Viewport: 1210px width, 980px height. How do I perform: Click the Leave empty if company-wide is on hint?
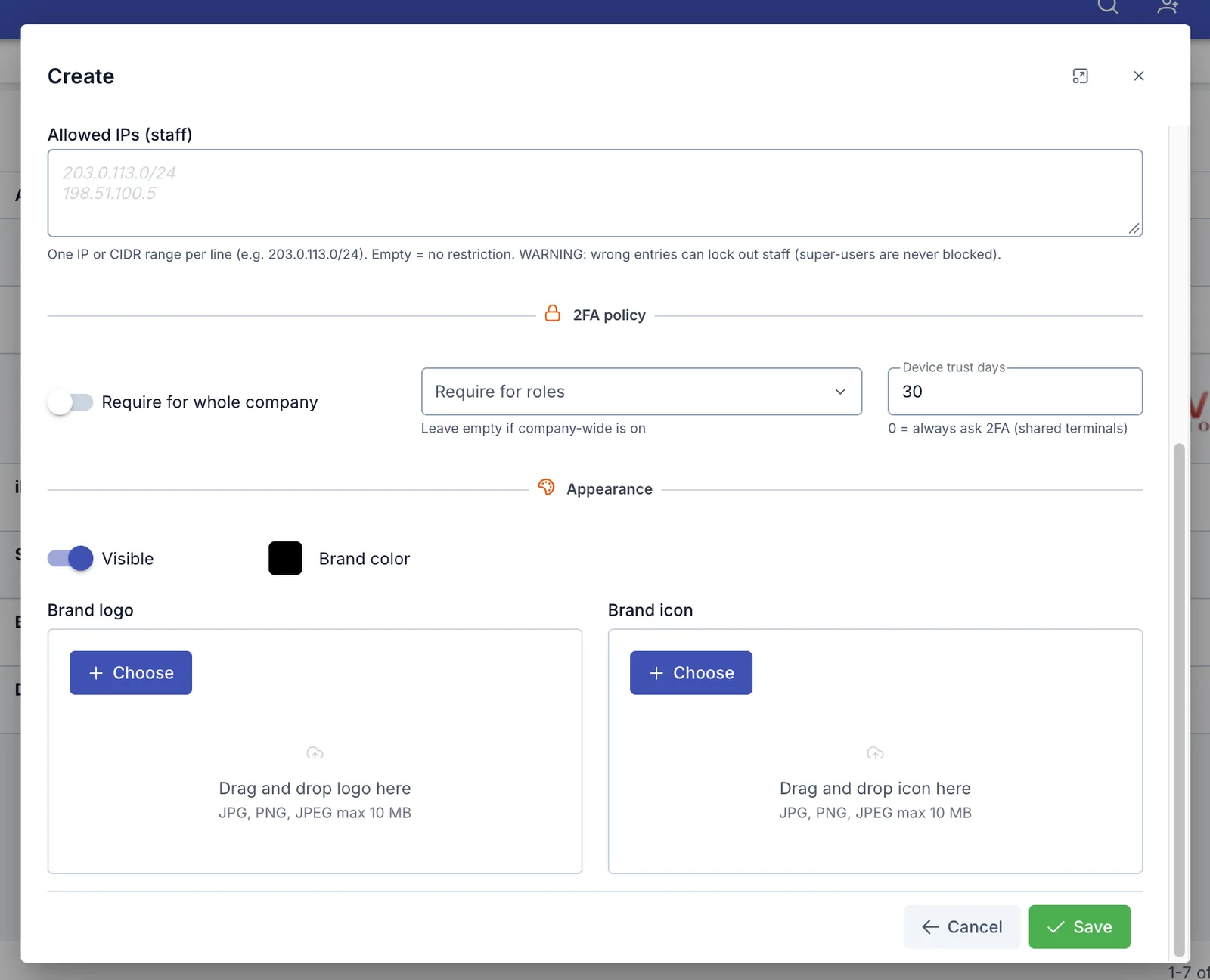533,429
